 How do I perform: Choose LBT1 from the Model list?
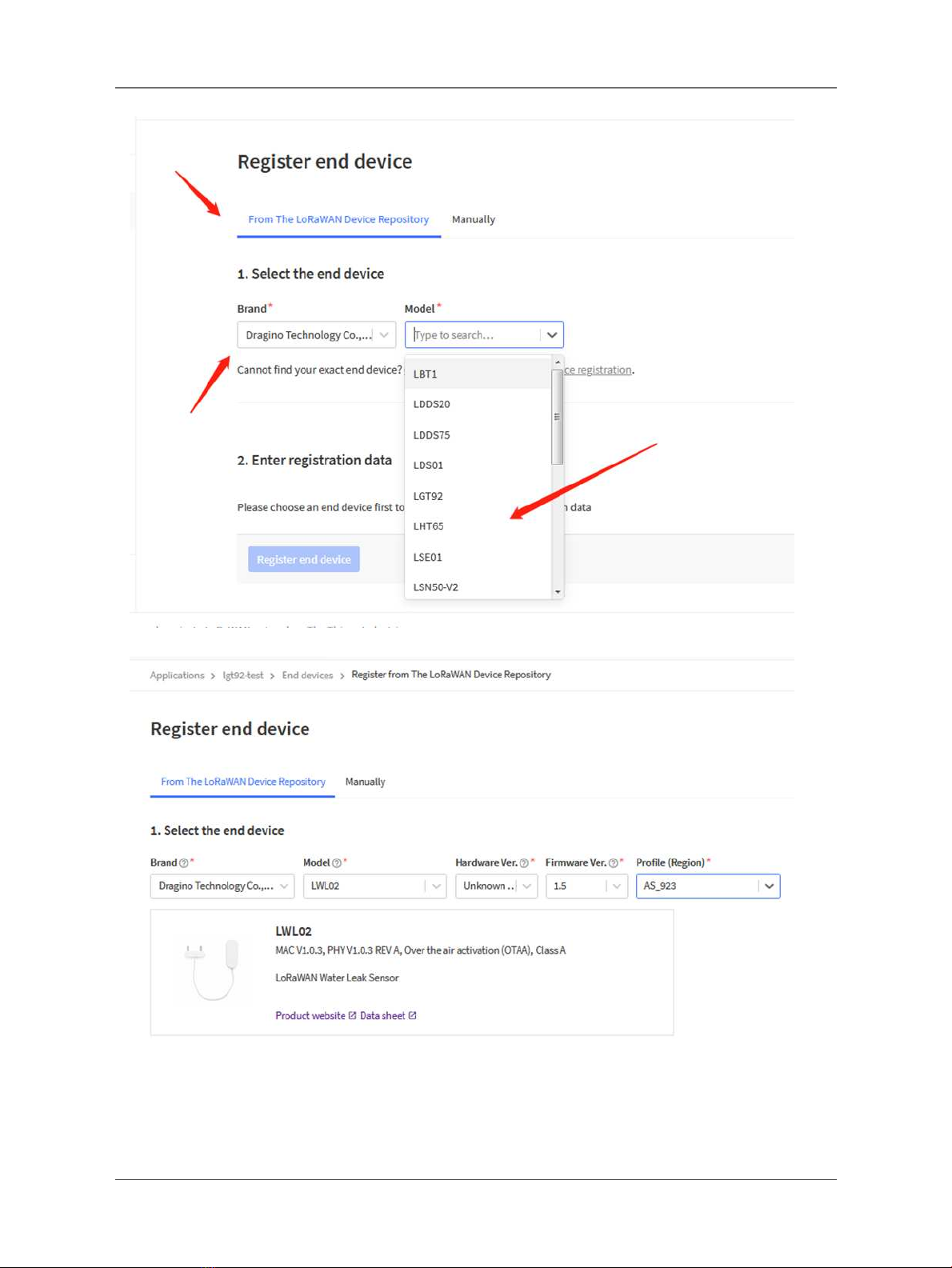tap(478, 374)
